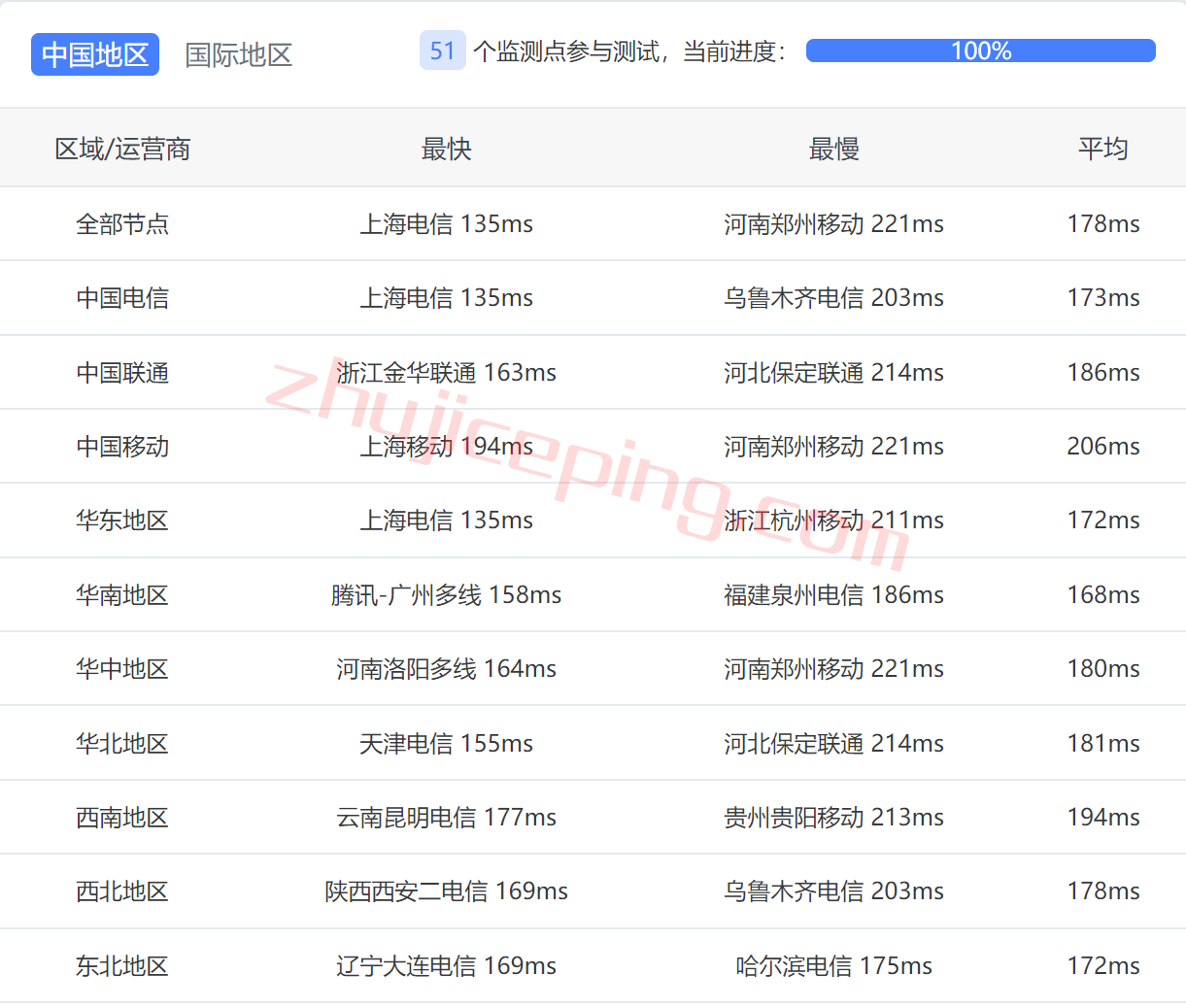The width and height of the screenshot is (1186, 1008).
Task: Click 浙江杭州移动 211ms slowest cell
Action: (x=834, y=521)
